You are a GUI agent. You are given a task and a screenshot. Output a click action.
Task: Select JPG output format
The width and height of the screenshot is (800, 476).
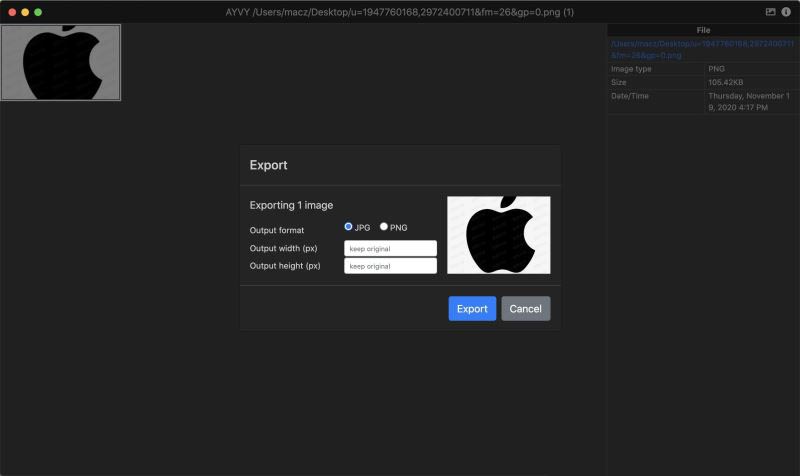pos(348,227)
